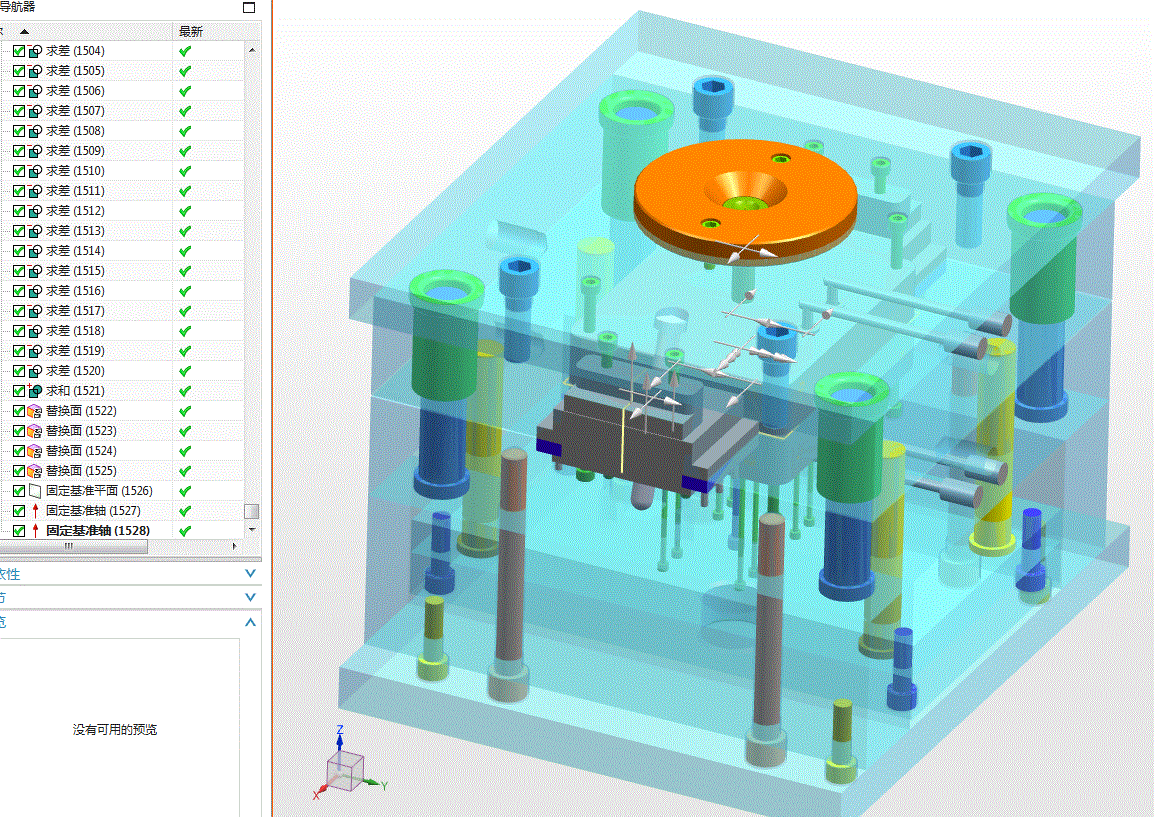Click the datum axis icon of 固定基准轴 (1527)
This screenshot has height=817, width=1154.
pos(35,511)
